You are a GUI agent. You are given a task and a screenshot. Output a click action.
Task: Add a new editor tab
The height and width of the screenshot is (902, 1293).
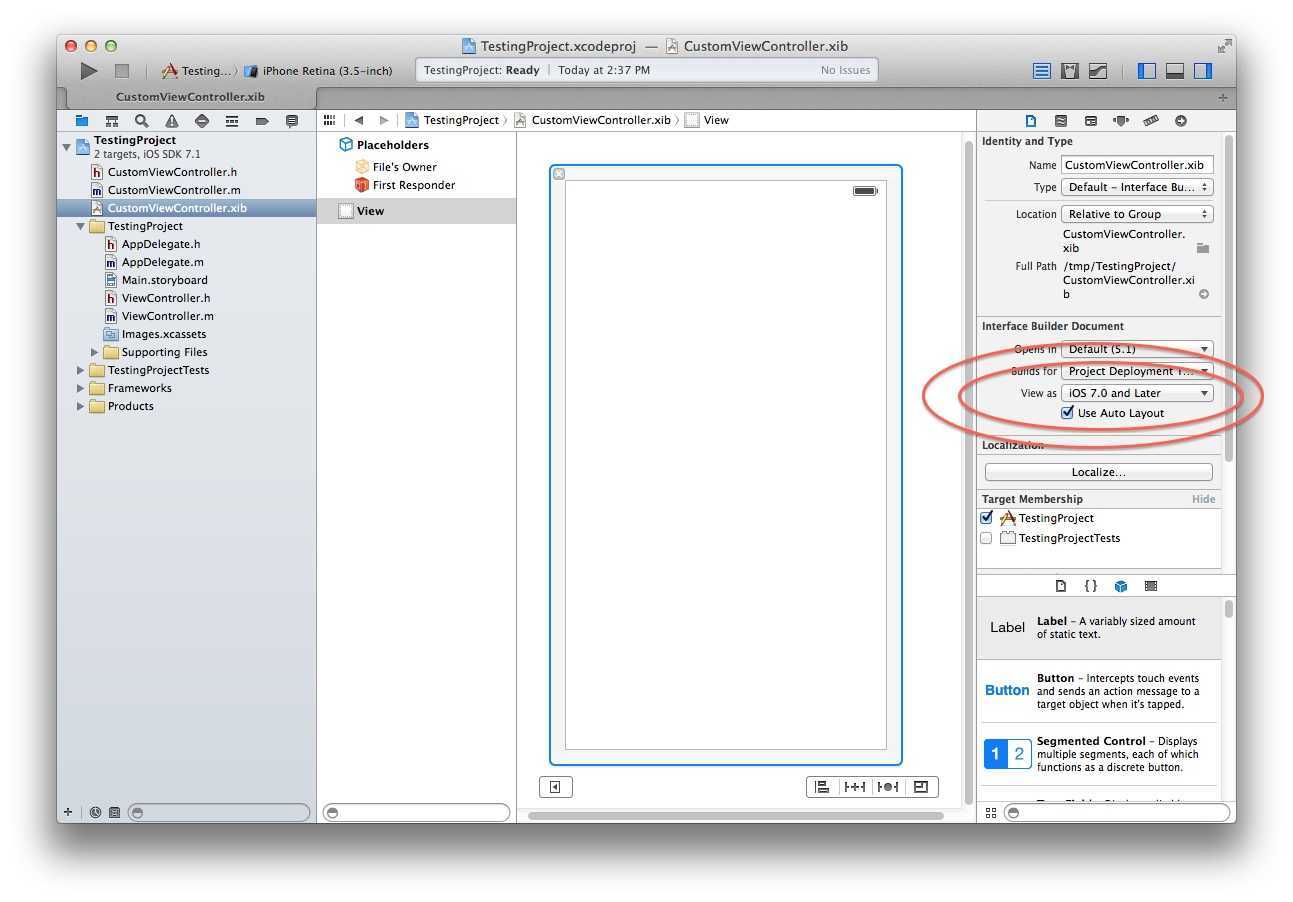point(1222,97)
